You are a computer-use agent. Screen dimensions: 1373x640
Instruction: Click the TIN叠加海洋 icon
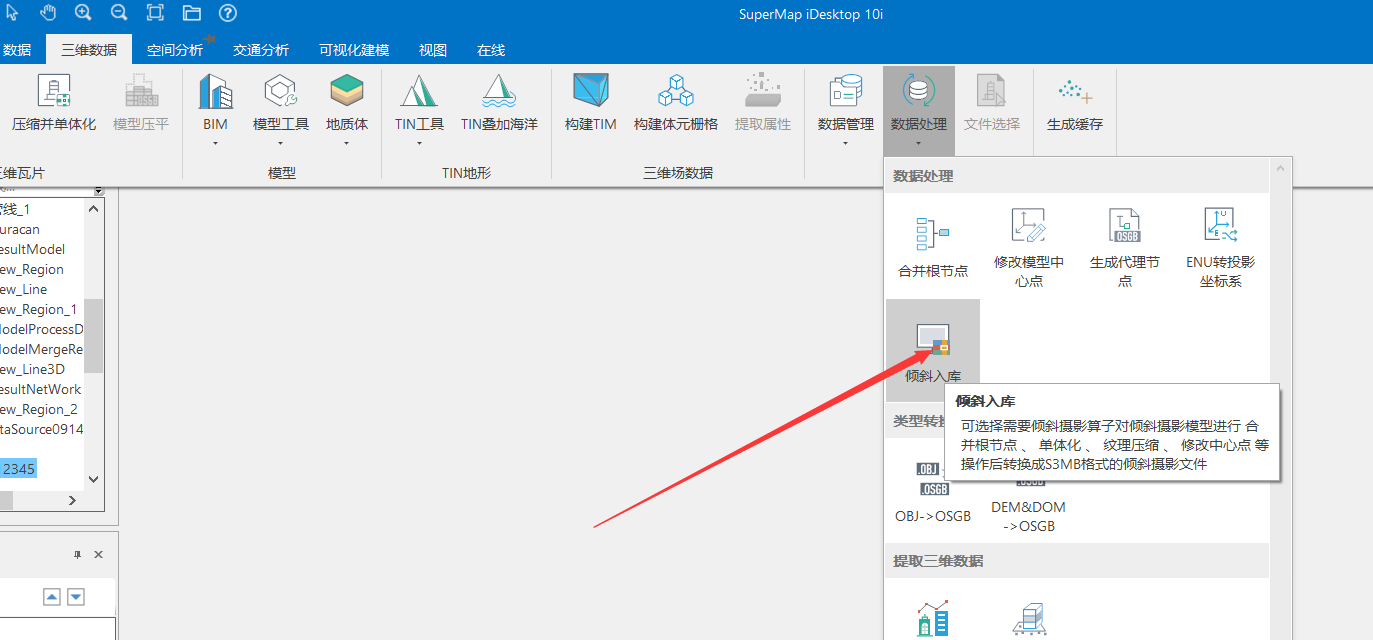coord(499,91)
